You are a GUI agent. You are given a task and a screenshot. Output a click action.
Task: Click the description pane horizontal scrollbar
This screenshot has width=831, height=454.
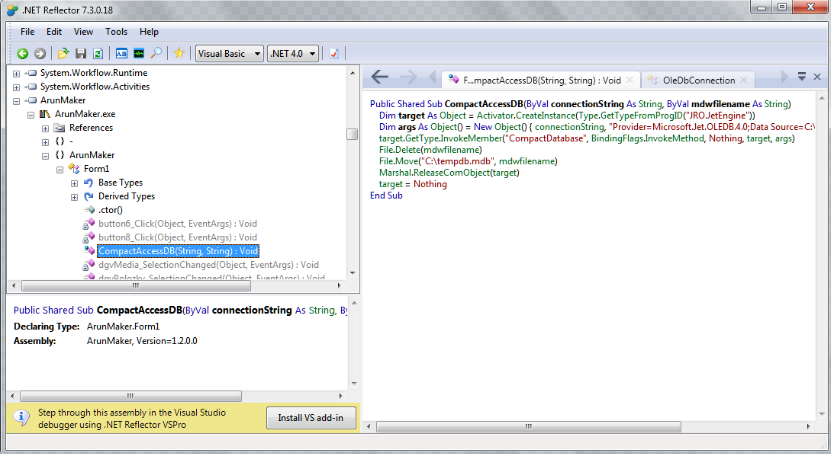(x=130, y=396)
